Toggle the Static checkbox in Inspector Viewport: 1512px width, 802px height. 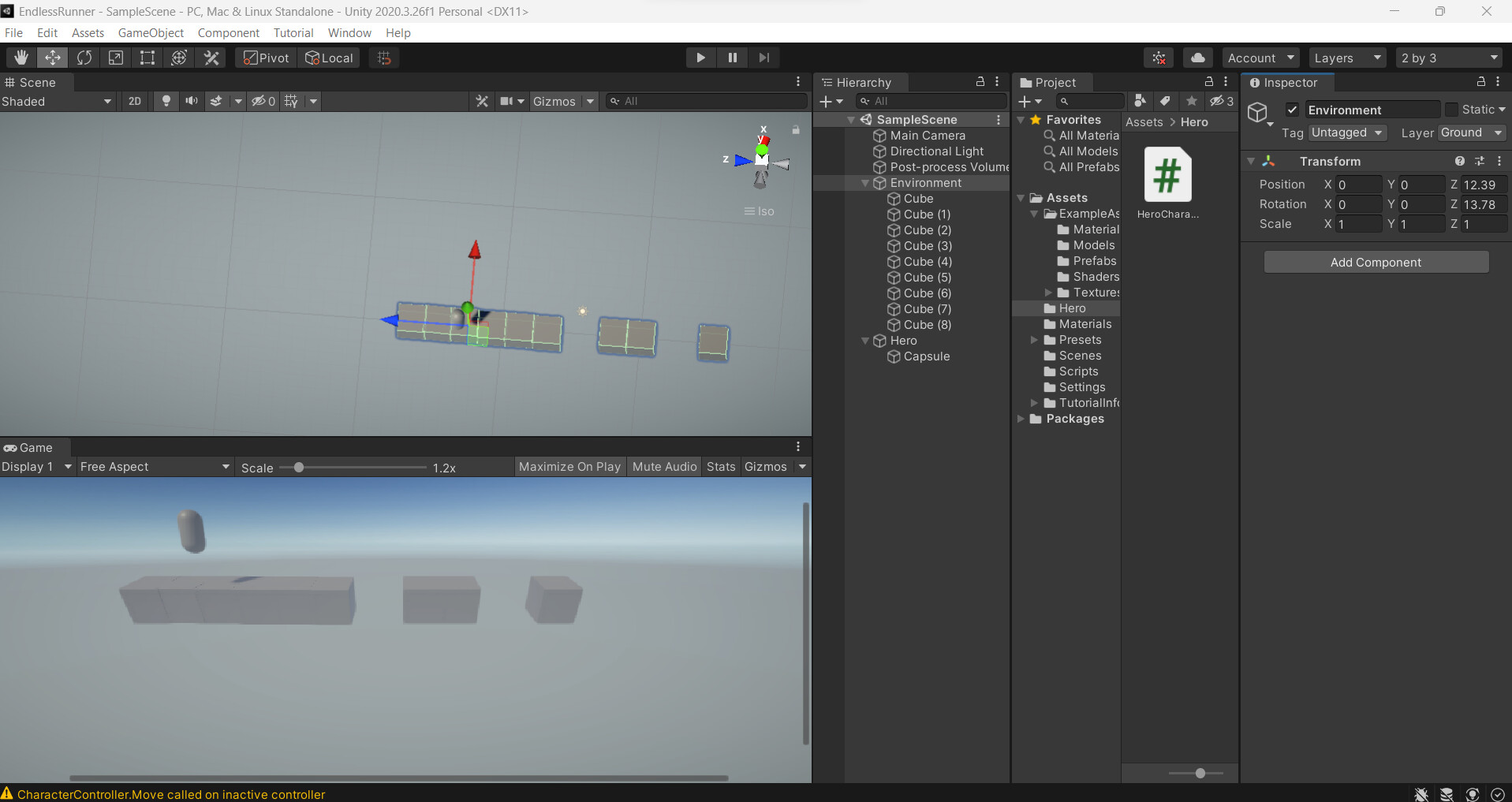pyautogui.click(x=1454, y=110)
